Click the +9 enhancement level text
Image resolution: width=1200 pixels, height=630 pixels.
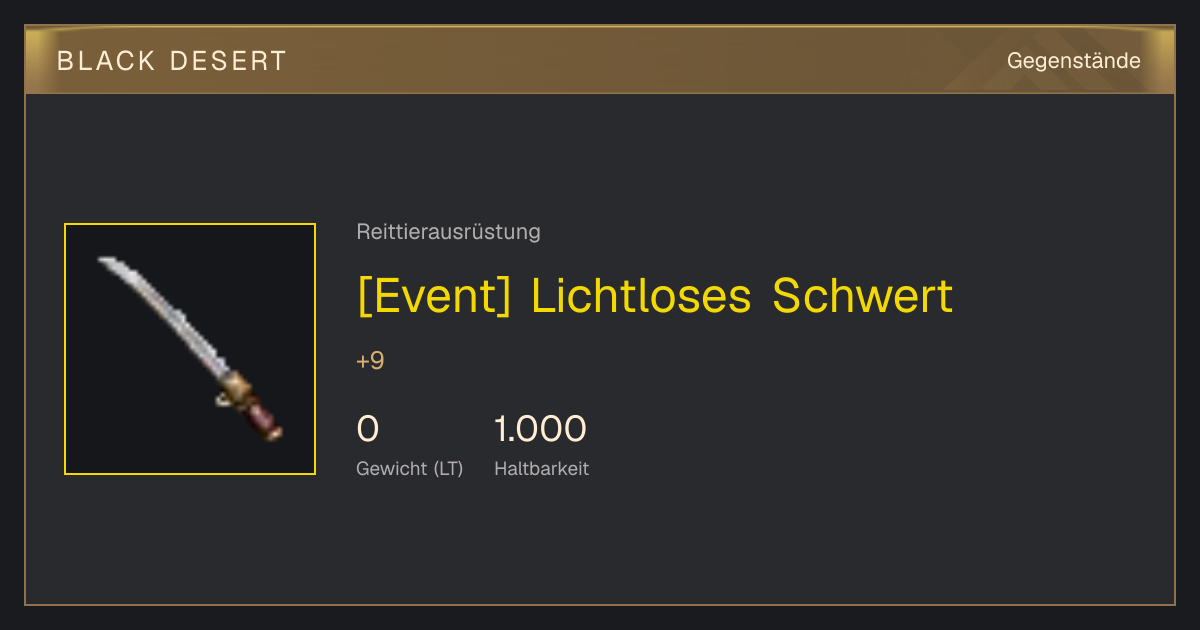370,361
